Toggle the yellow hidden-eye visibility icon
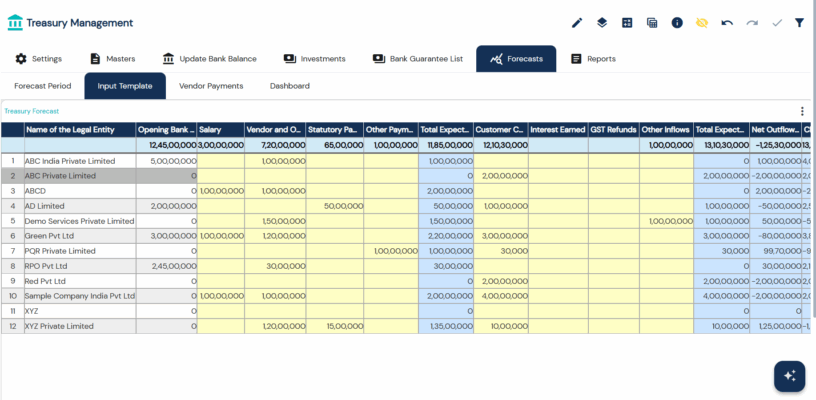Viewport: 816px width, 400px height. click(702, 22)
